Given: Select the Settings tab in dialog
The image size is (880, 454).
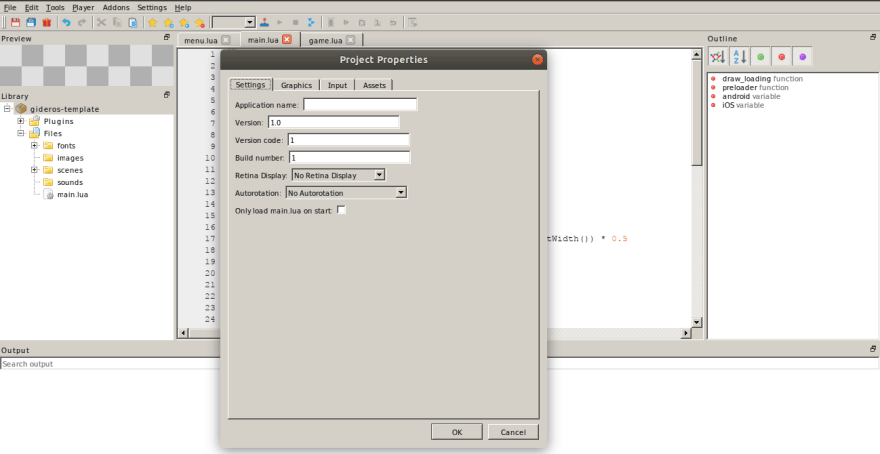Looking at the screenshot, I should (x=250, y=85).
